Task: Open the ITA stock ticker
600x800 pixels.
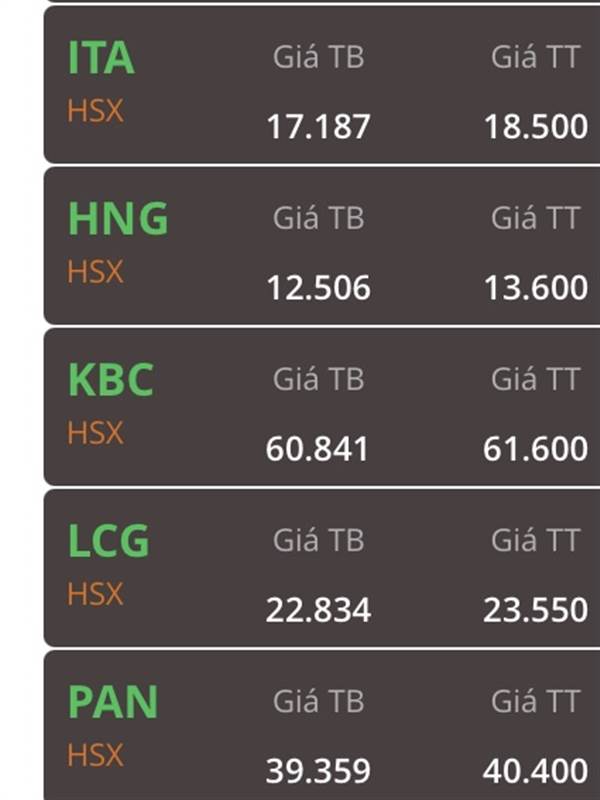Action: tap(101, 58)
